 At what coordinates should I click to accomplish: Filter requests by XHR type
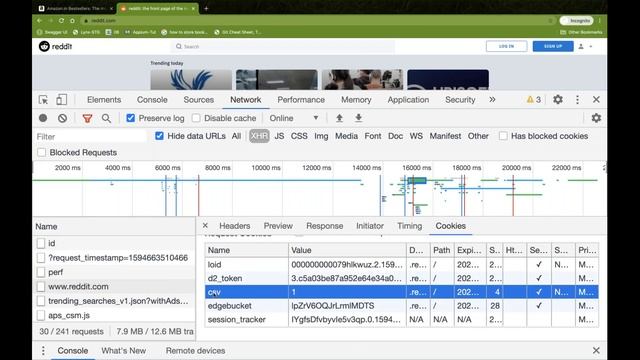(259, 136)
